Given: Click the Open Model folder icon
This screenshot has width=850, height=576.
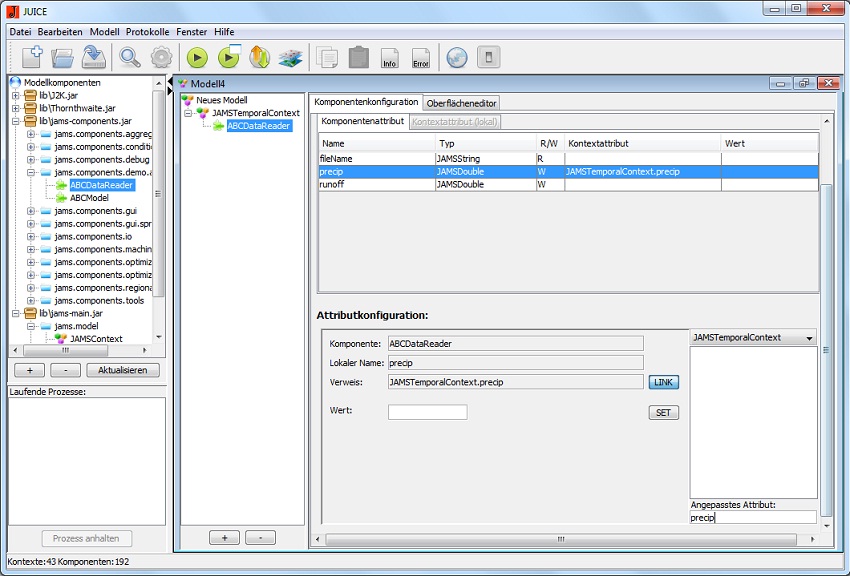Looking at the screenshot, I should click(x=62, y=58).
